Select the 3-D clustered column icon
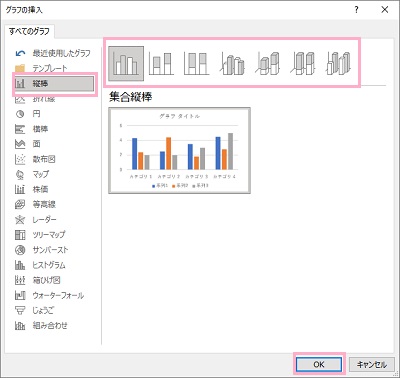The height and width of the screenshot is (378, 400). pos(232,64)
